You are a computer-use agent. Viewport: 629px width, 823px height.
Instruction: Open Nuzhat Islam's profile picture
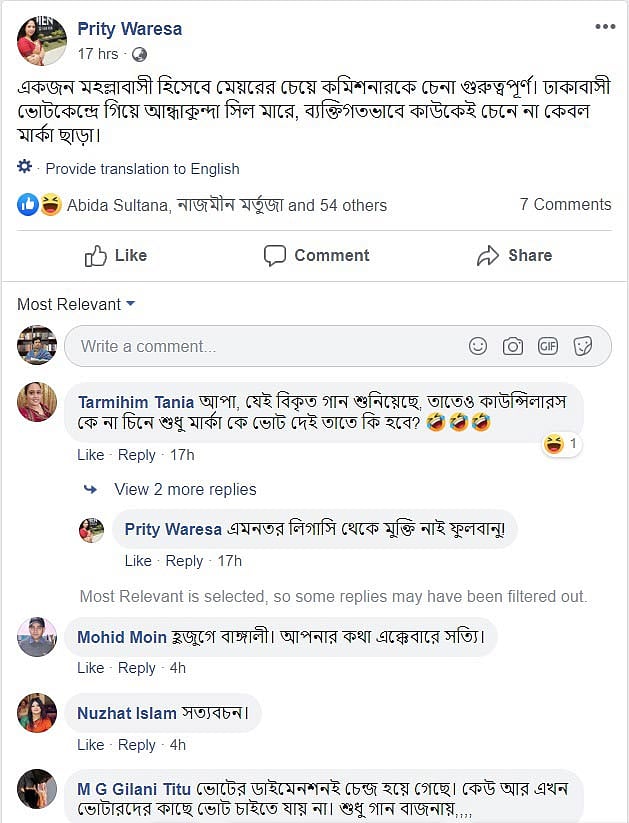pos(37,713)
